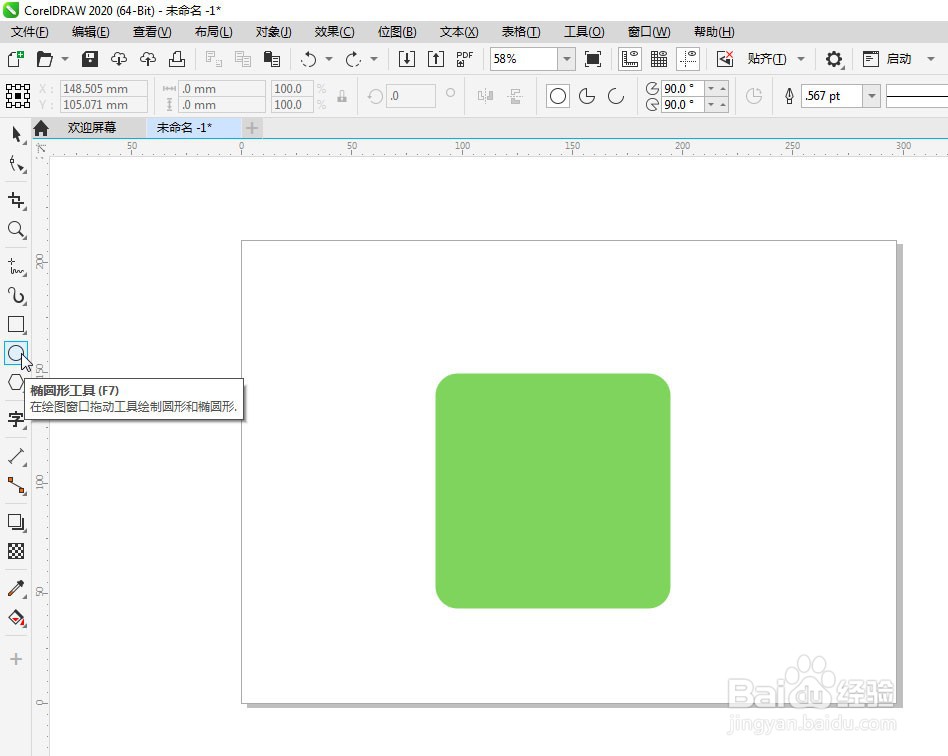Click the Redo arrow icon
Screen dimensions: 948x756
click(353, 59)
